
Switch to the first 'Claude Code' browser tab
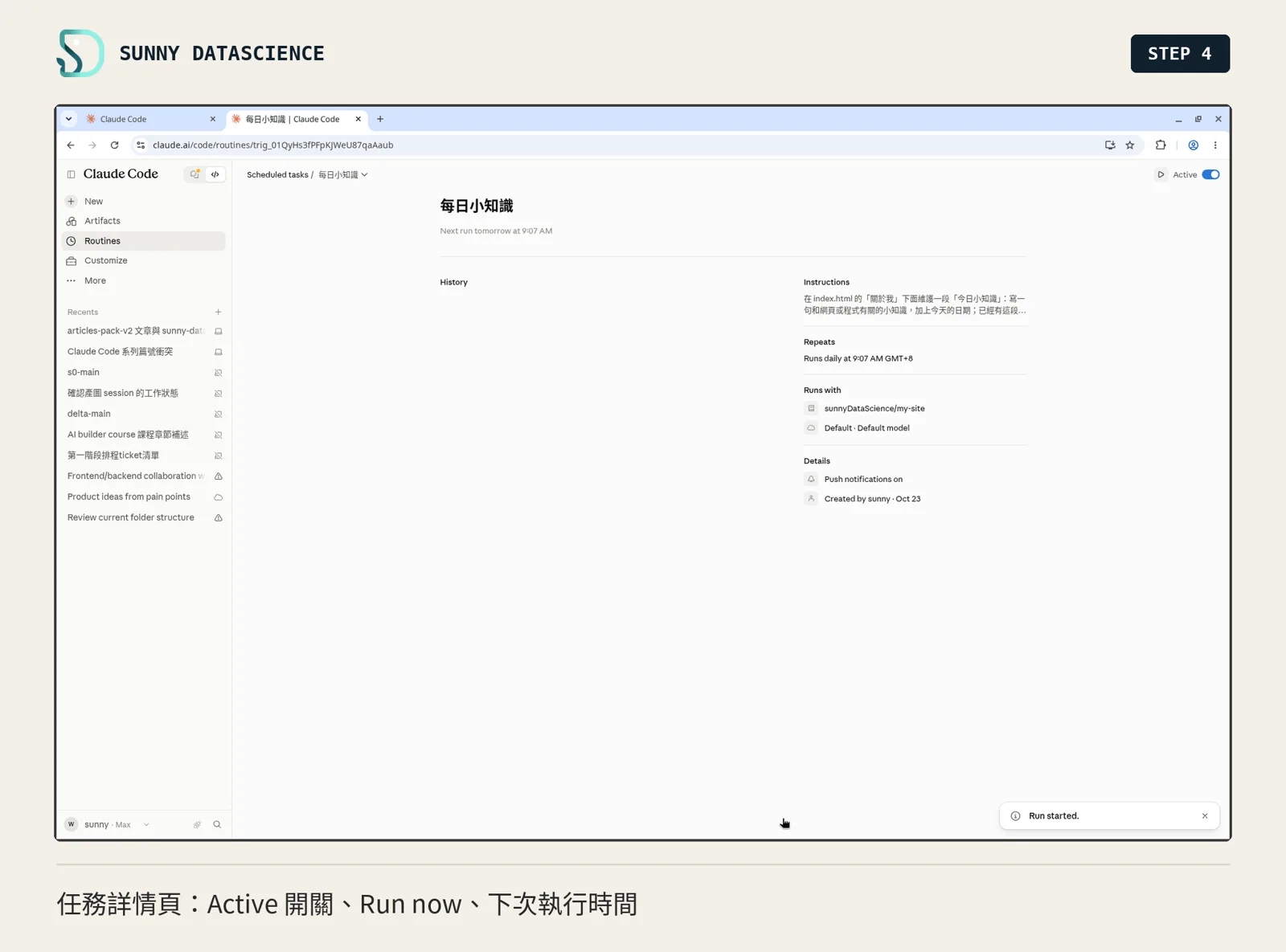(150, 119)
